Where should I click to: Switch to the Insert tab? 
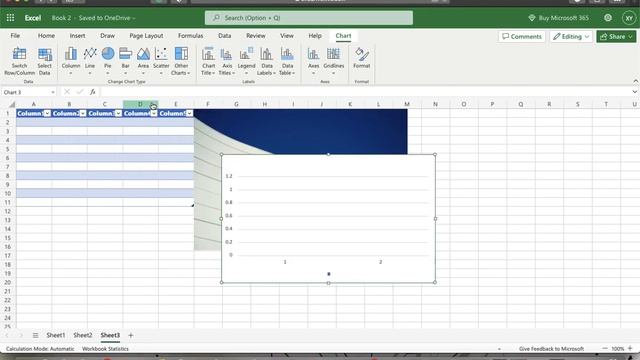coord(77,36)
